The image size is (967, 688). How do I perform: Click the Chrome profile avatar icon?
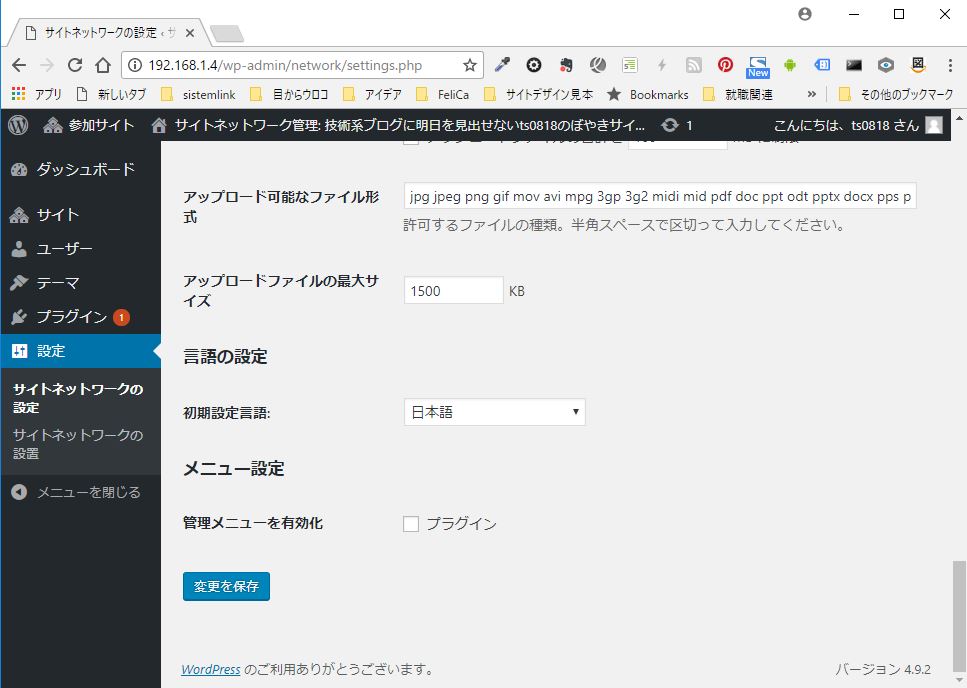805,14
